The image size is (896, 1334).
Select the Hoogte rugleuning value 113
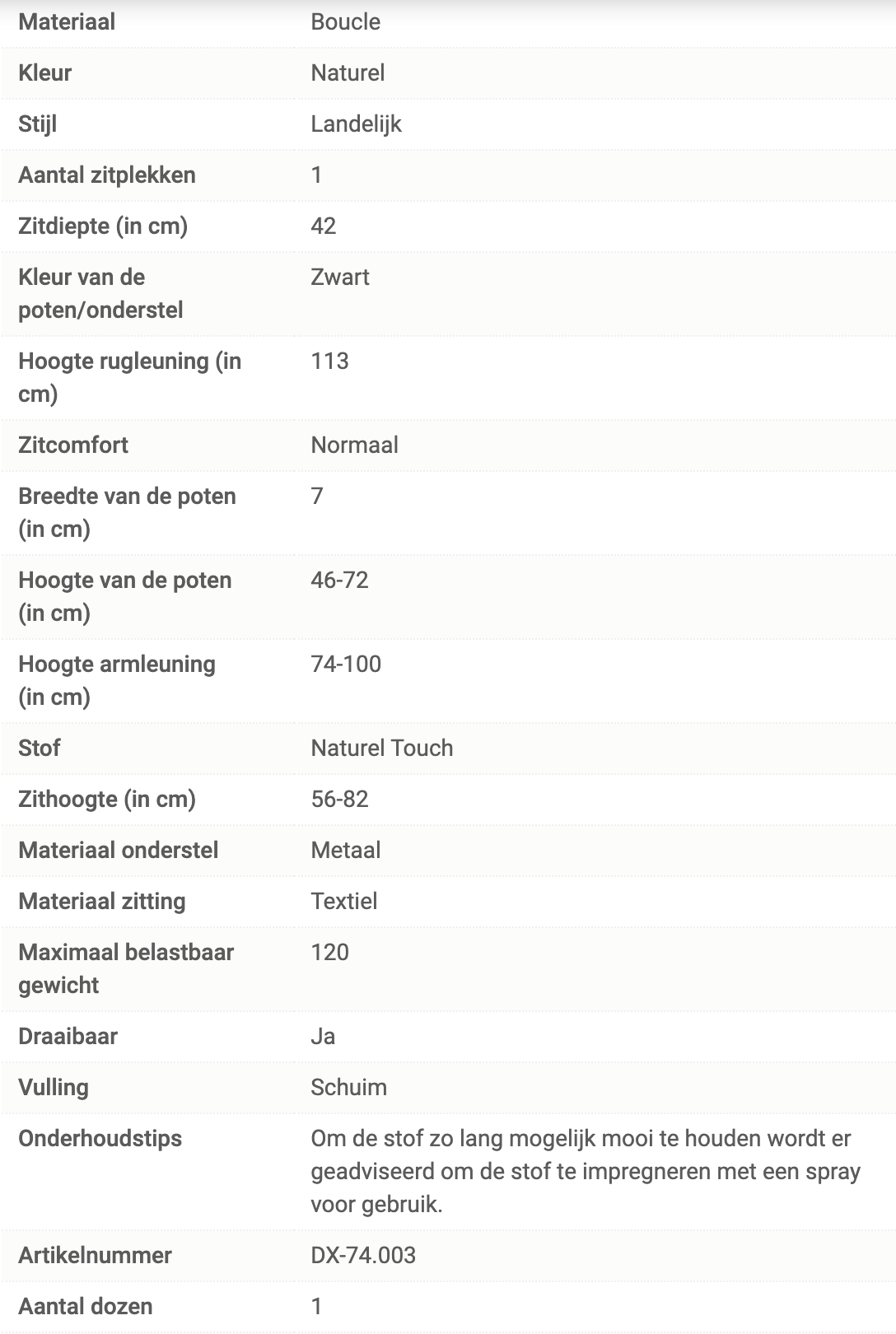point(329,361)
